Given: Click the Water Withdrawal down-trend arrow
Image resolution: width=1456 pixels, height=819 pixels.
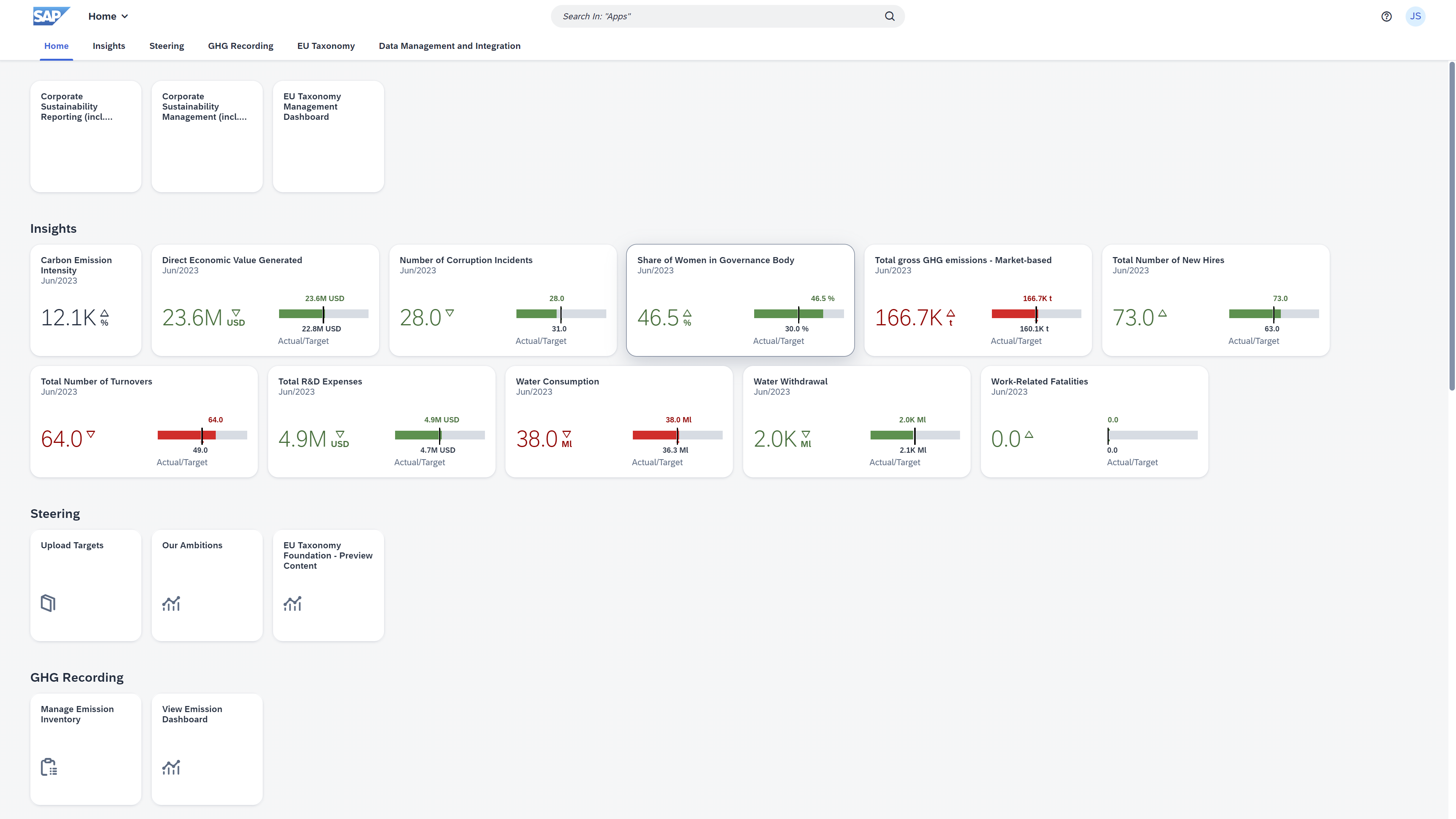Looking at the screenshot, I should (x=806, y=435).
